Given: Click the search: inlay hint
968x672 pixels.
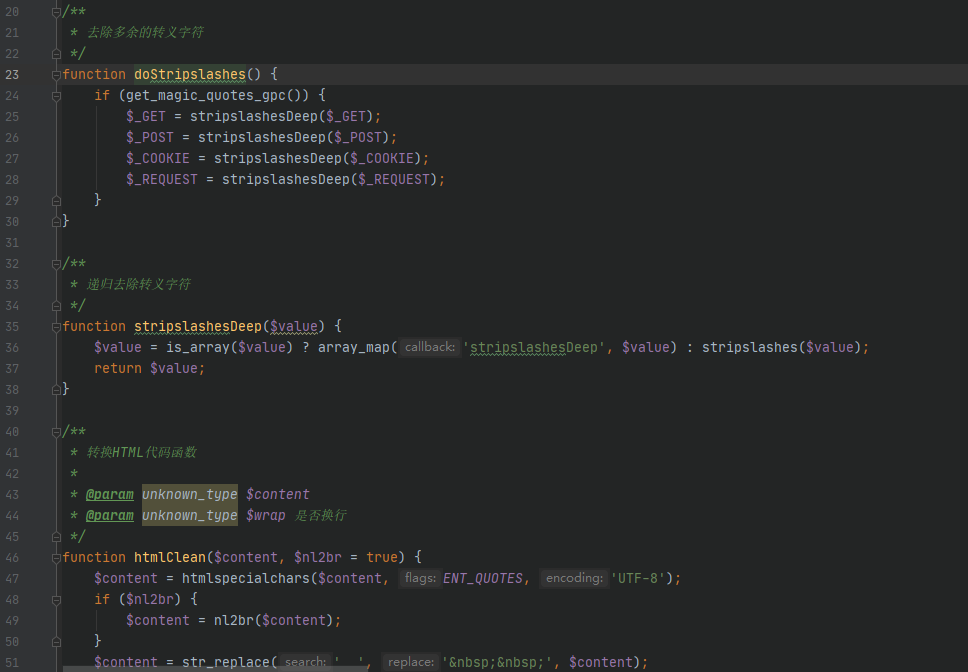Looking at the screenshot, I should pos(306,662).
